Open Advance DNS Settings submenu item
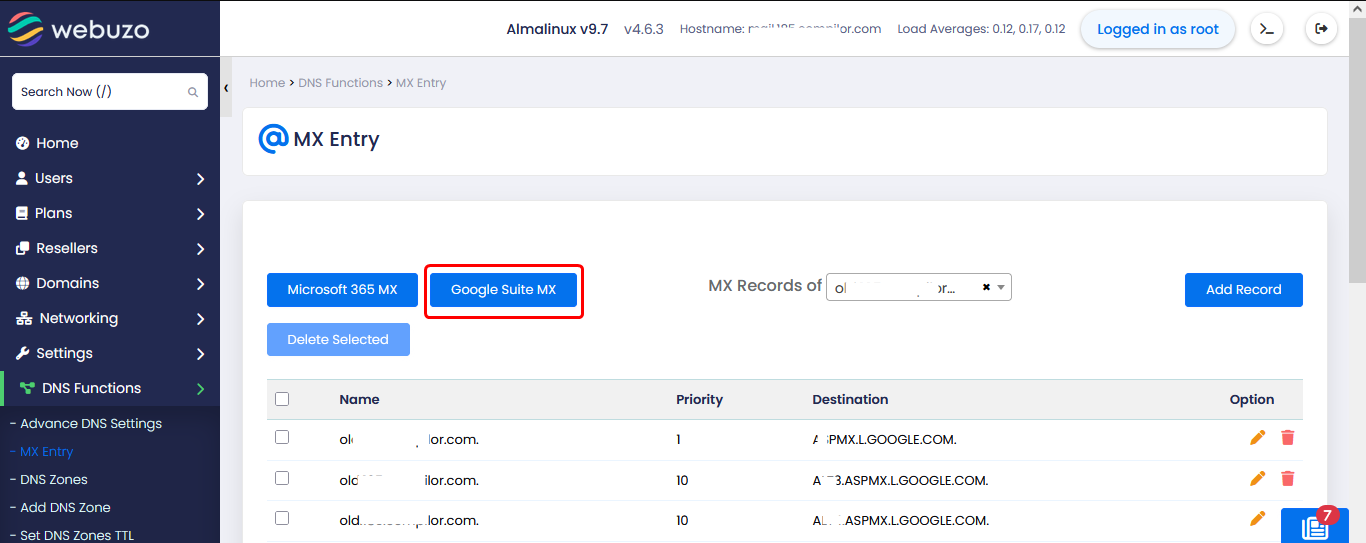The width and height of the screenshot is (1366, 543). [91, 423]
